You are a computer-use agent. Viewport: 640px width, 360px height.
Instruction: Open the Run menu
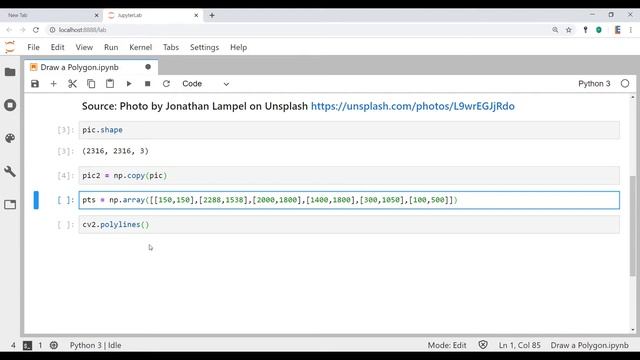(111, 47)
